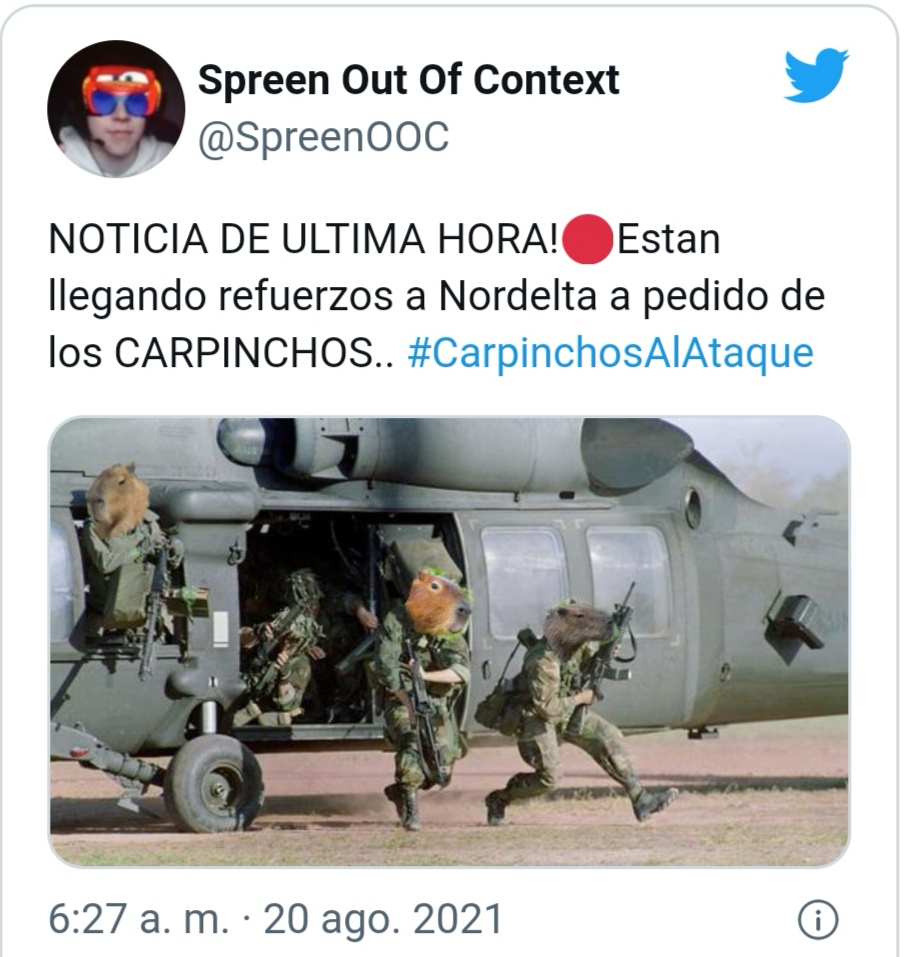This screenshot has width=918, height=957.
Task: Open the @SpreenOOC handle link
Action: click(x=323, y=137)
